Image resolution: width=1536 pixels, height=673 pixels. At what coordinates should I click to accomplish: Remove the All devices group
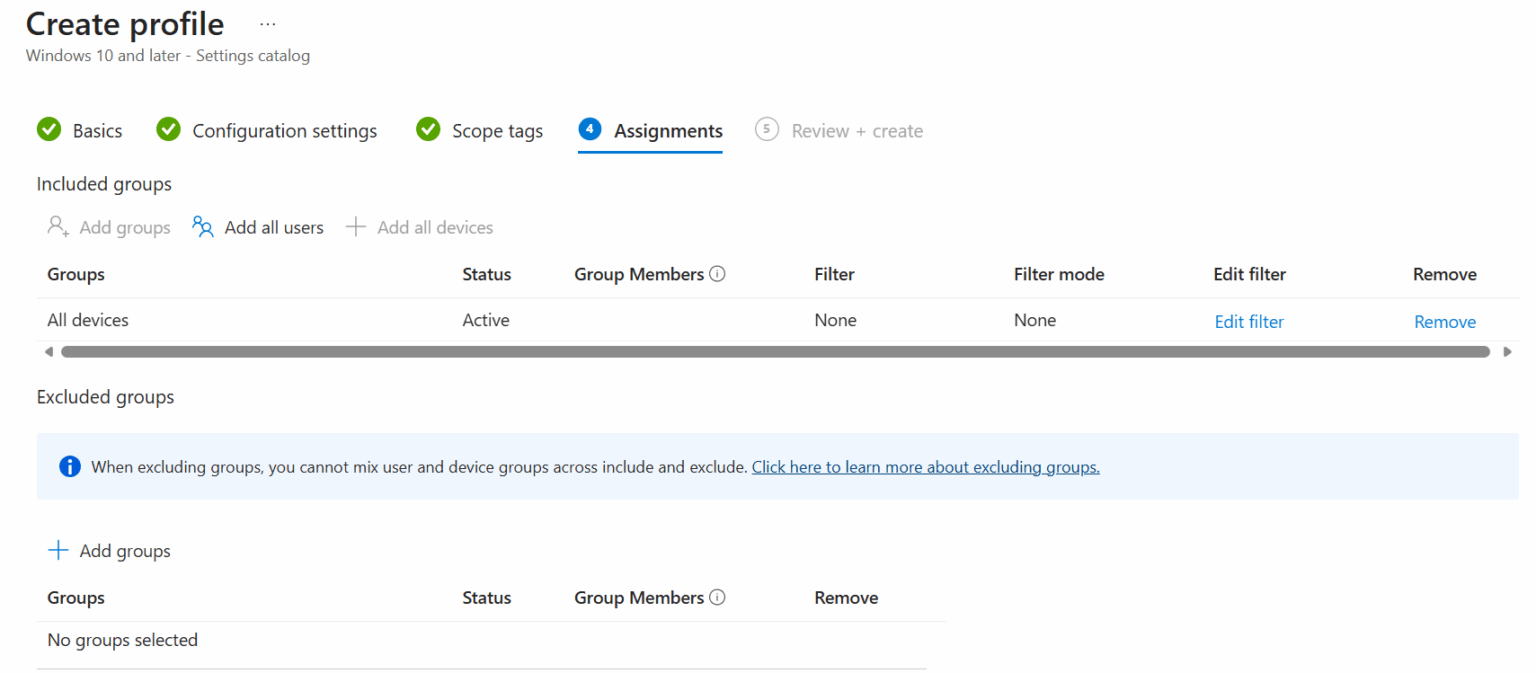point(1445,321)
